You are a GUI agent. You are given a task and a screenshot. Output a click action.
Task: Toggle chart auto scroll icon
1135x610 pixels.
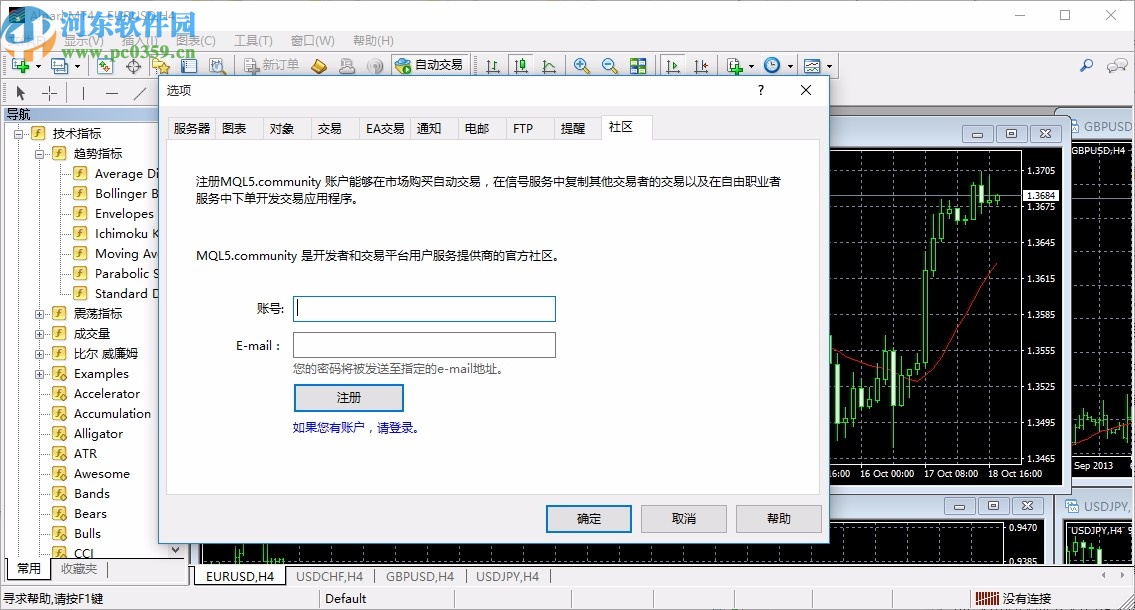tap(672, 66)
